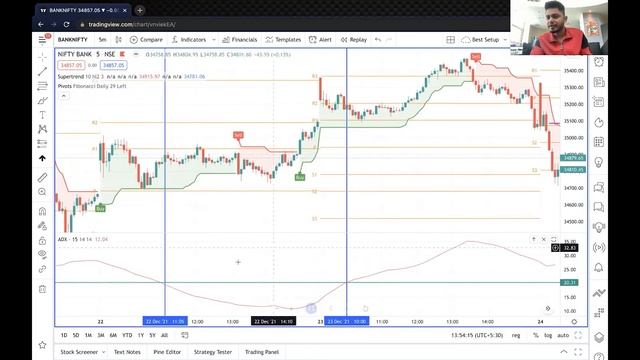
Task: Open the chart patterns tool
Action: [x=42, y=129]
